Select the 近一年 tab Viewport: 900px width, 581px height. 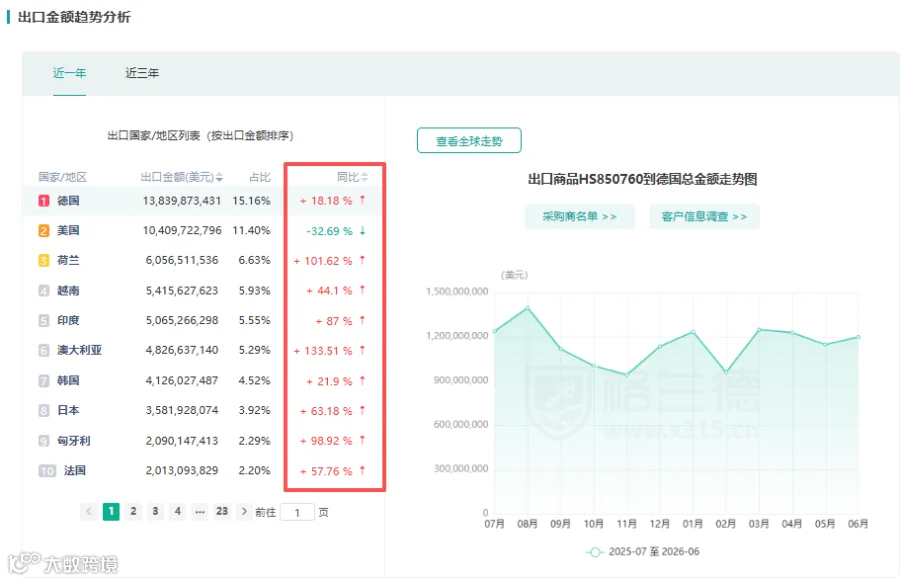69,73
